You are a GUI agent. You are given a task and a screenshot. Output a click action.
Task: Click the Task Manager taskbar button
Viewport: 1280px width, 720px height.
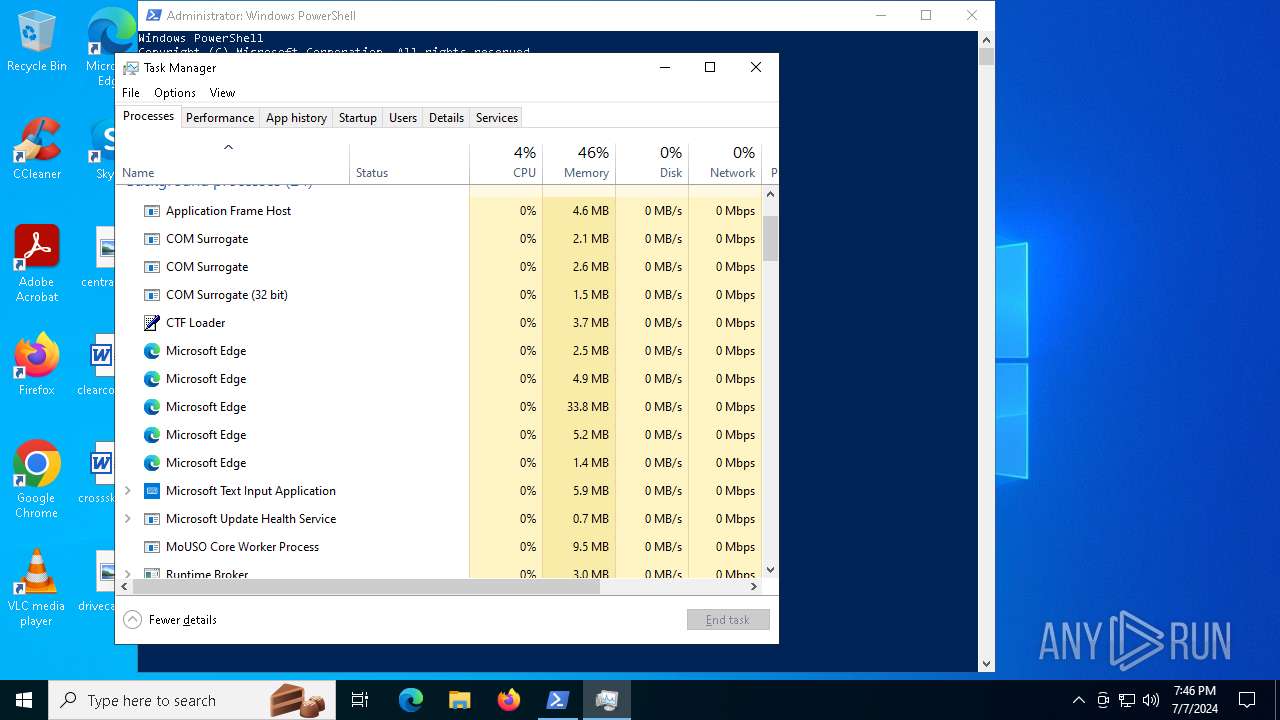point(606,700)
